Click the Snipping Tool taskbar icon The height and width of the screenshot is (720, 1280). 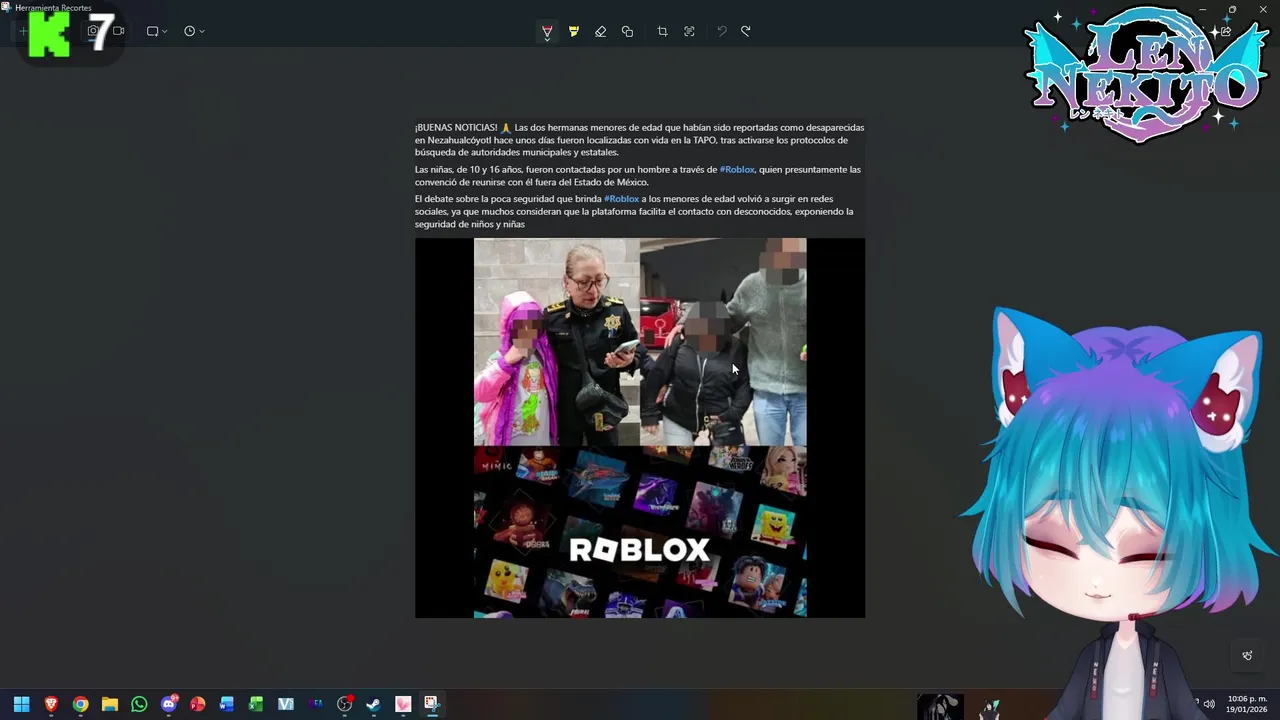click(432, 704)
